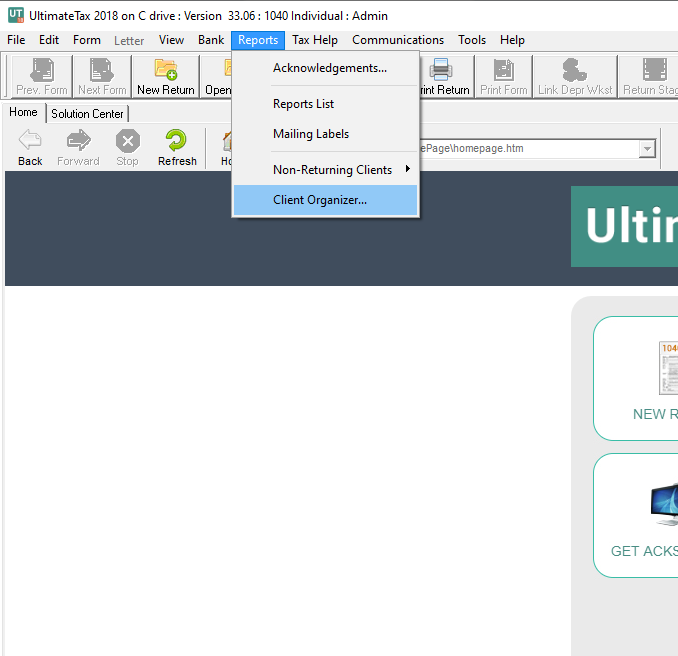
Task: Switch to the Solution Center tab
Action: tap(87, 114)
